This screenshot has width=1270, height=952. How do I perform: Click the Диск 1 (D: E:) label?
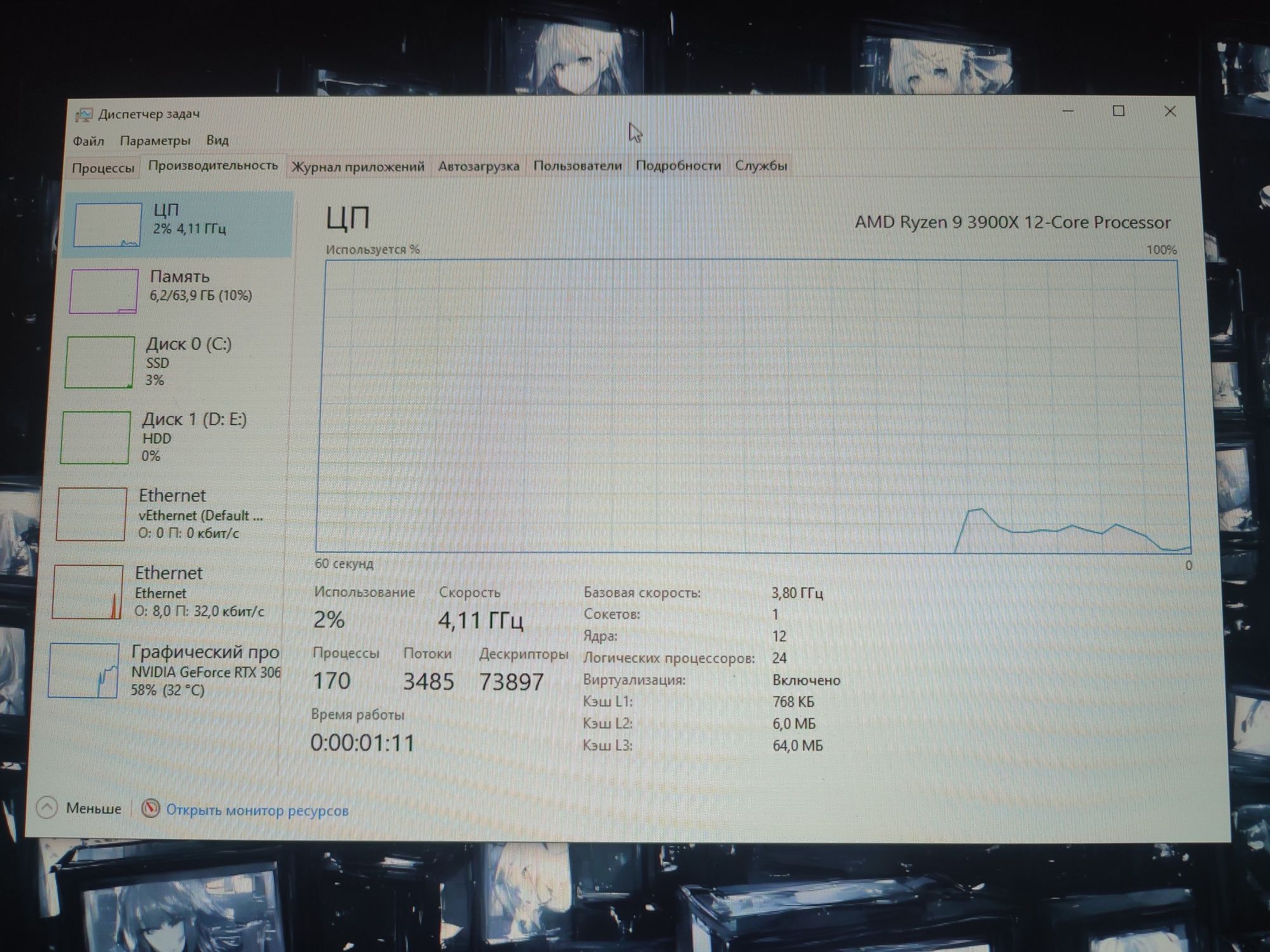tap(194, 420)
